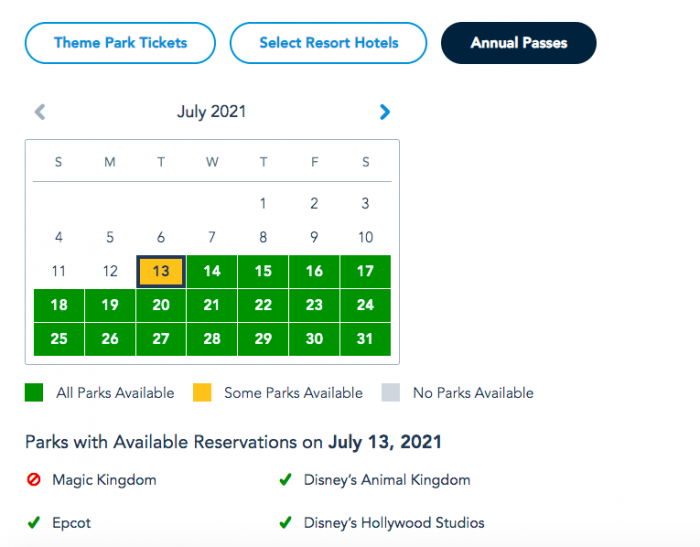Viewport: 700px width, 547px height.
Task: Go to previous month with left arrow
Action: tap(40, 112)
